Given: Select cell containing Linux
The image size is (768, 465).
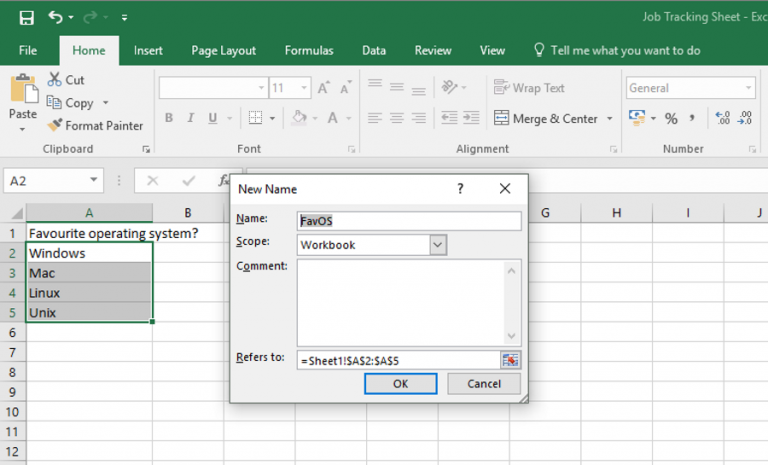Looking at the screenshot, I should 89,293.
